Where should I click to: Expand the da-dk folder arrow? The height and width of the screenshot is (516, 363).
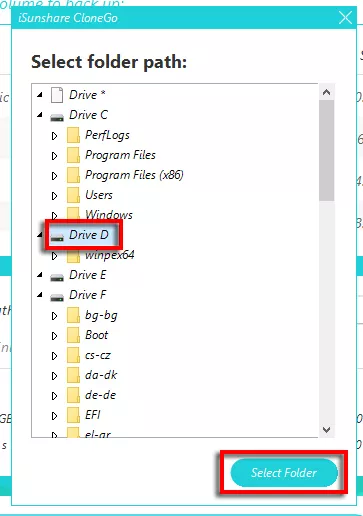[x=54, y=376]
